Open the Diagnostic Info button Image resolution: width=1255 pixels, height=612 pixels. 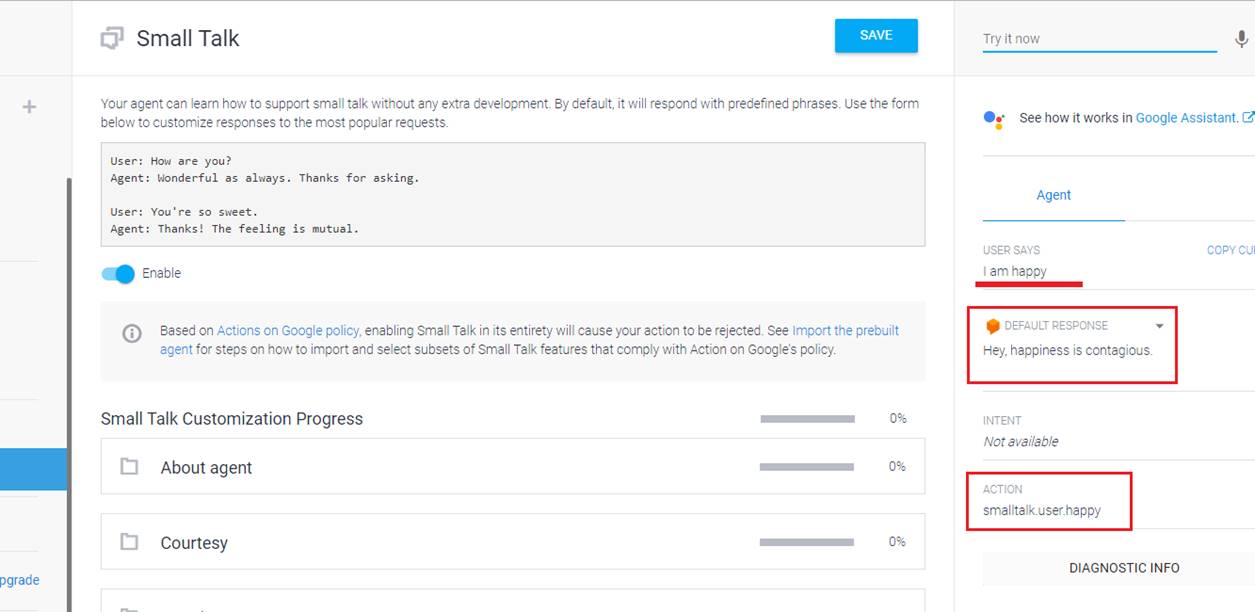pos(1124,568)
